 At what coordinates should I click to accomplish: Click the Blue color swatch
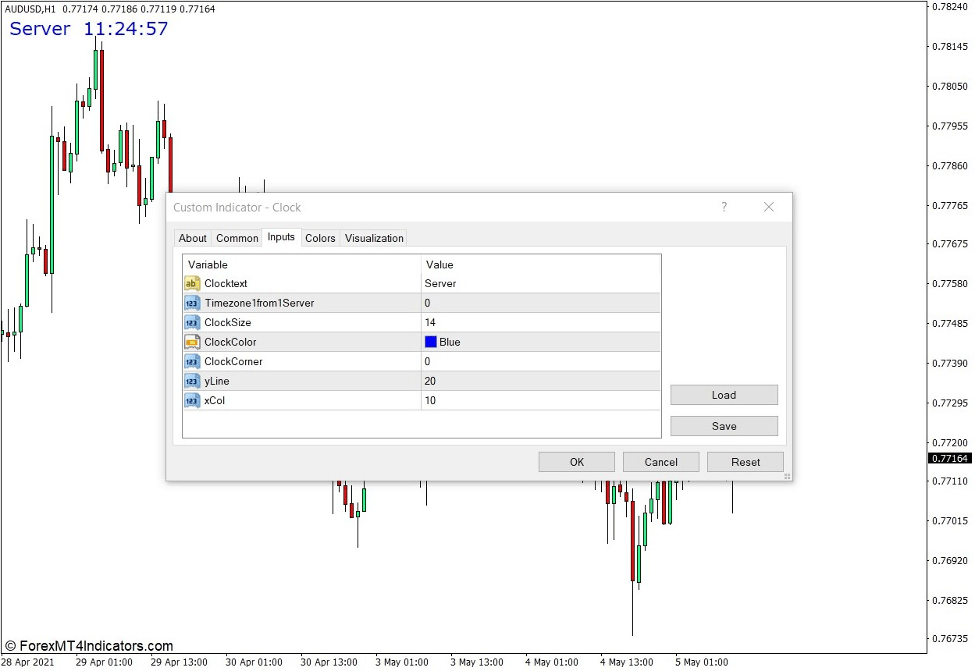pyautogui.click(x=432, y=342)
